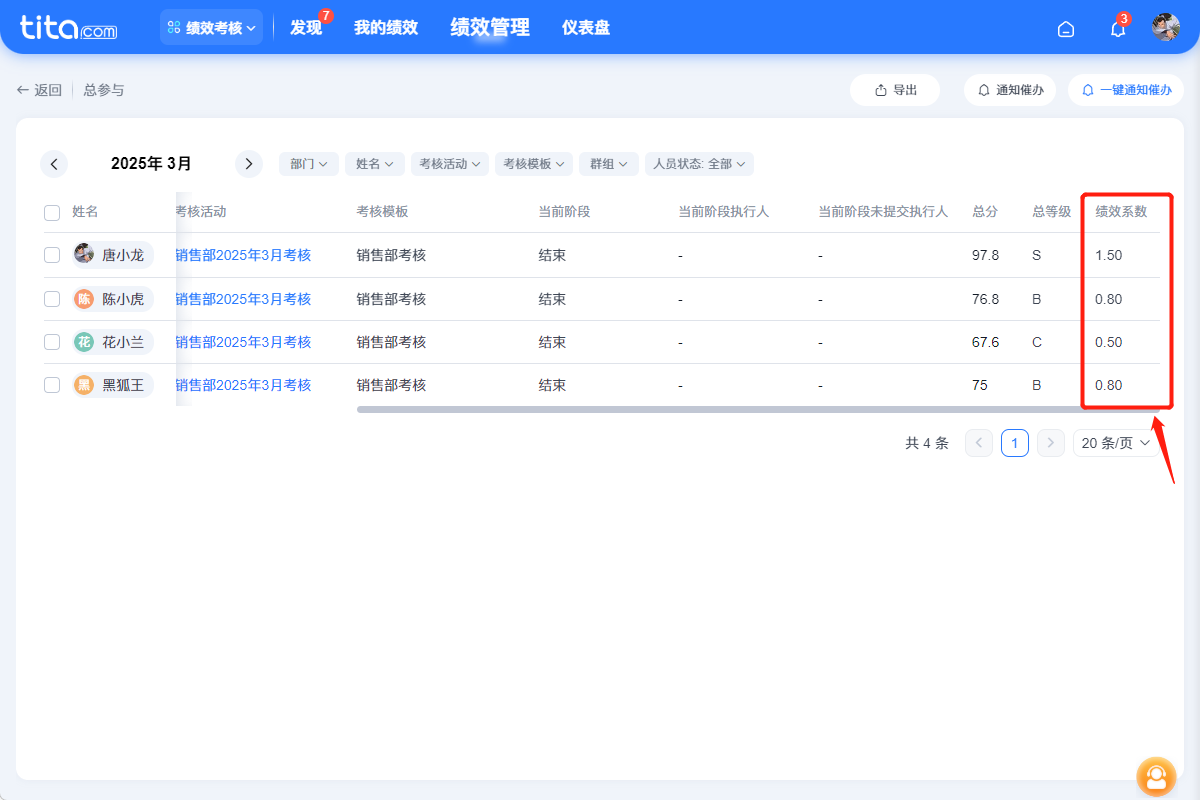Go to previous month with left arrow

(x=54, y=163)
